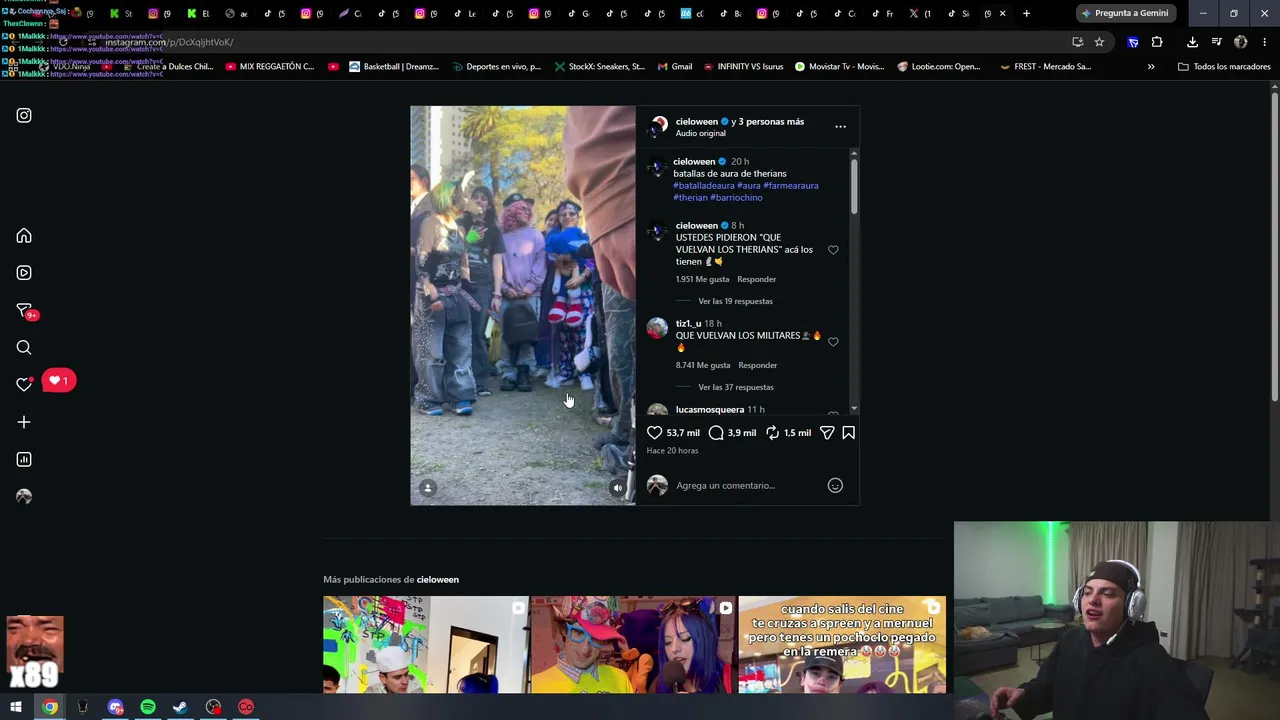The image size is (1280, 720).
Task: Reply to cieloween's pinned comment
Action: click(756, 279)
